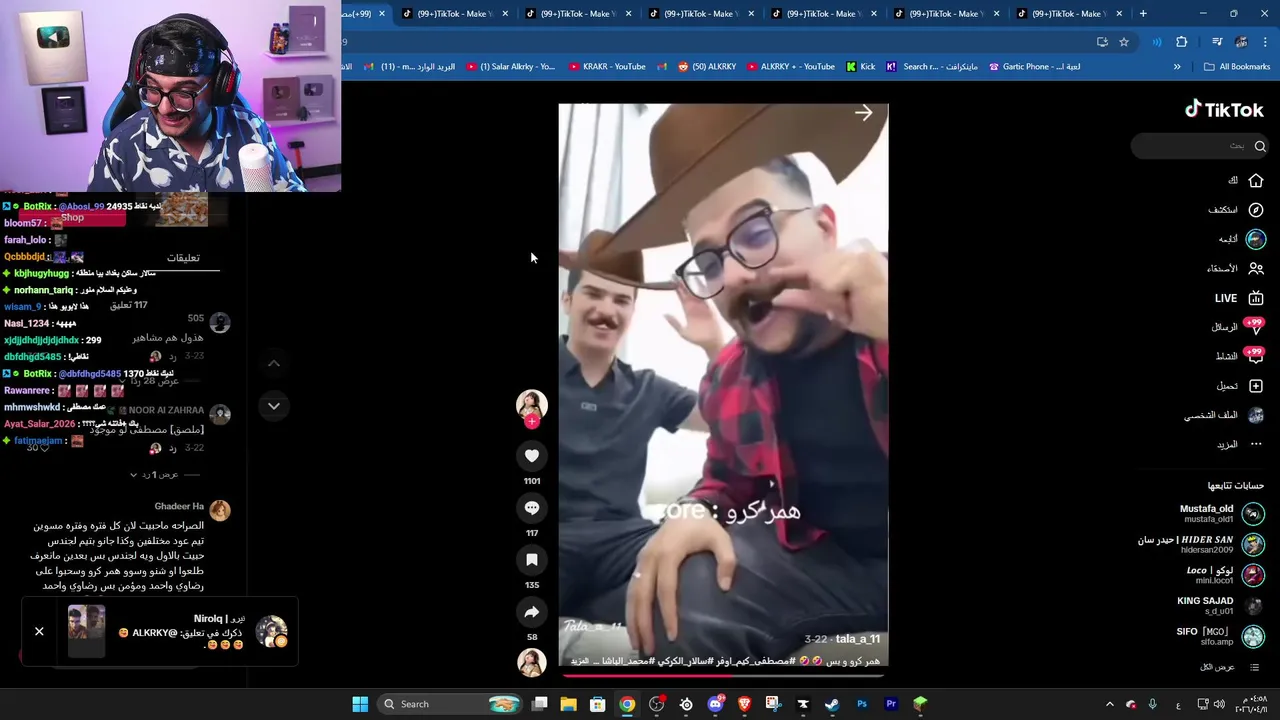
Task: Show hidden system tray icons chevron
Action: [x=1109, y=704]
